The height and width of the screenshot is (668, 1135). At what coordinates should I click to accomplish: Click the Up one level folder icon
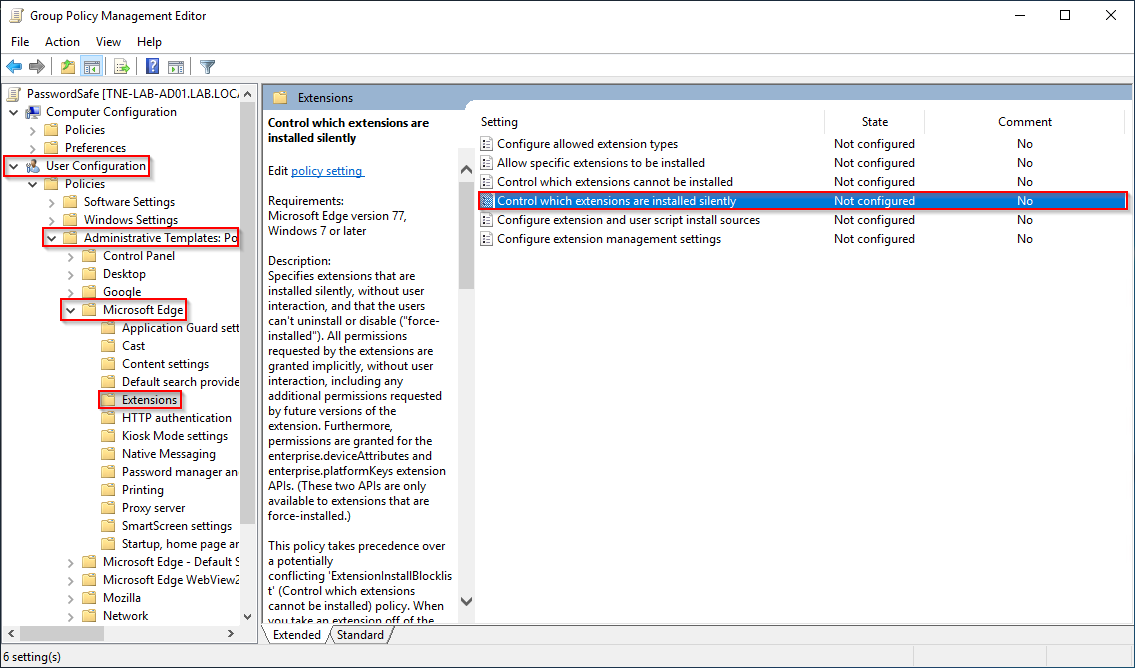click(x=67, y=66)
